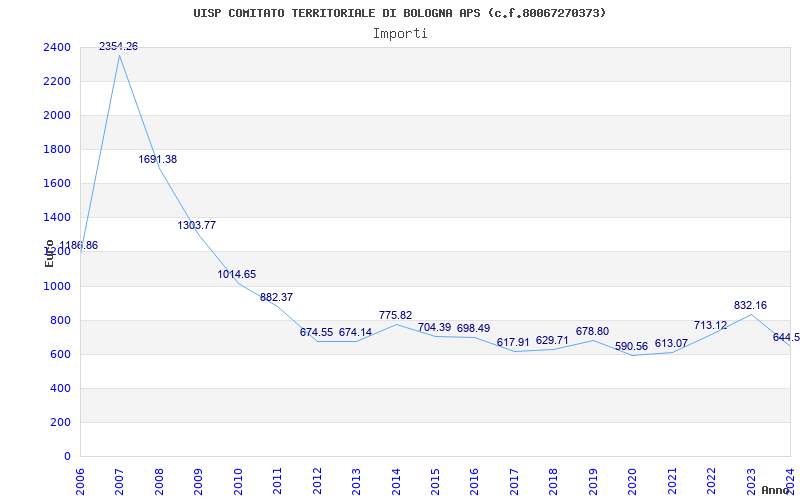This screenshot has width=800, height=500.
Task: Select the 698.49 data label
Action: point(473,328)
